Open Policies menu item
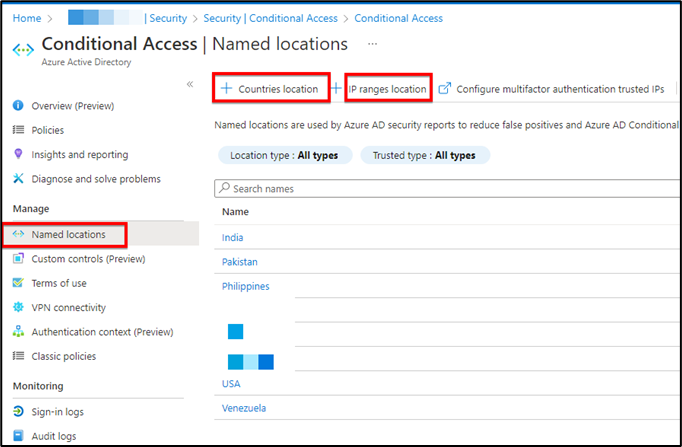 [x=47, y=130]
